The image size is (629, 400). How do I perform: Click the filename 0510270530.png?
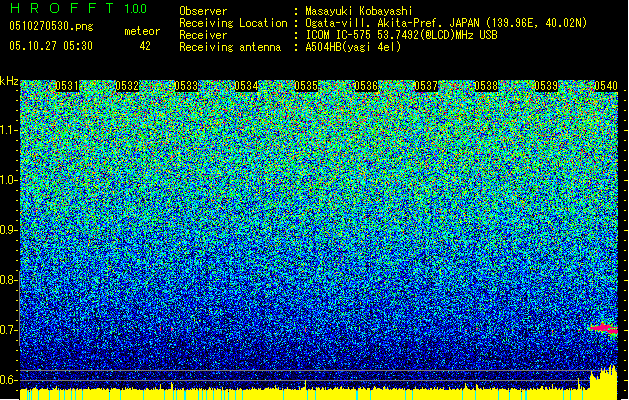point(51,27)
